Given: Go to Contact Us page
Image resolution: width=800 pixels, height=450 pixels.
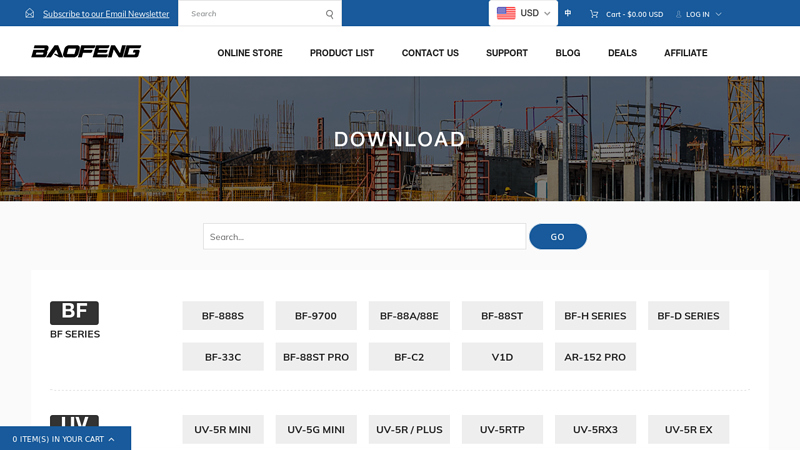Looking at the screenshot, I should coord(430,53).
